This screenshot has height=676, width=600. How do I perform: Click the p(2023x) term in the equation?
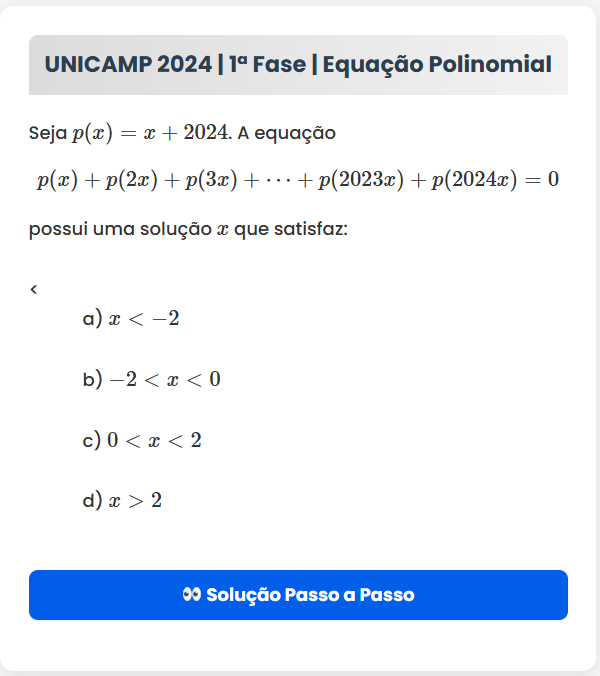(x=361, y=180)
